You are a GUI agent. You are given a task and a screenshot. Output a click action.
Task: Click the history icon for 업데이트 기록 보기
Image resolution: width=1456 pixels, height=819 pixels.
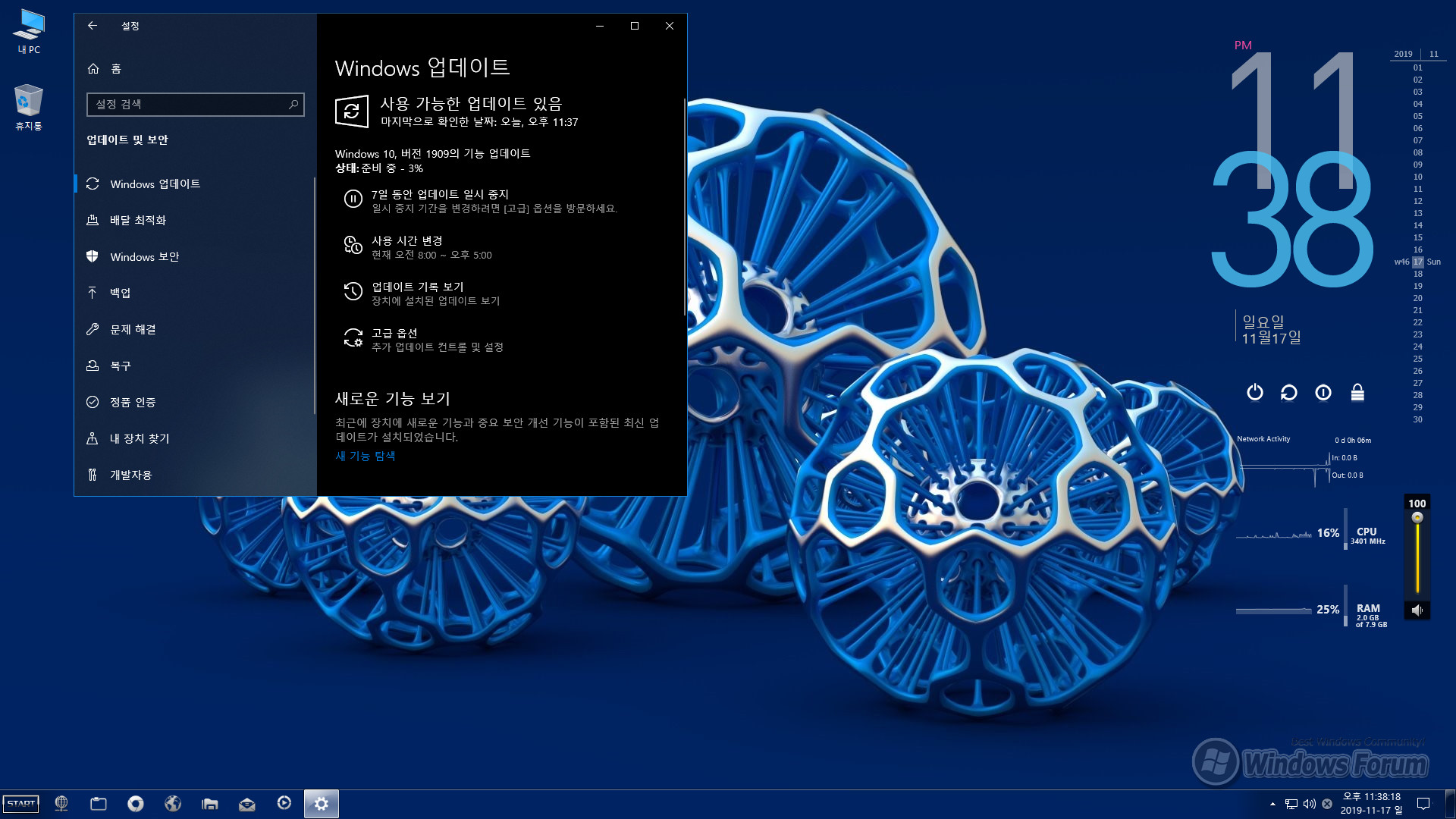pos(353,292)
